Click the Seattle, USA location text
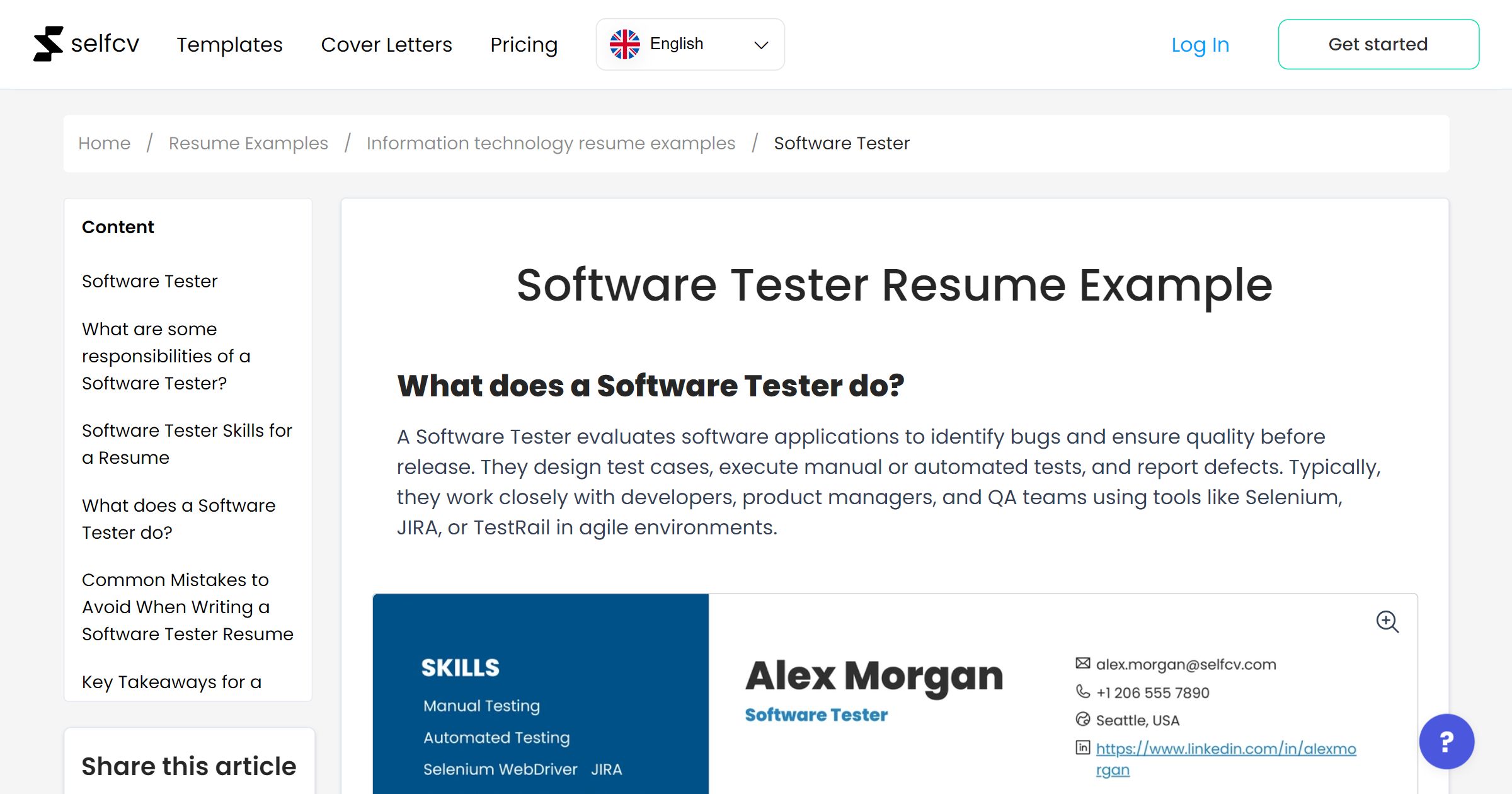The width and height of the screenshot is (1512, 794). click(1137, 720)
